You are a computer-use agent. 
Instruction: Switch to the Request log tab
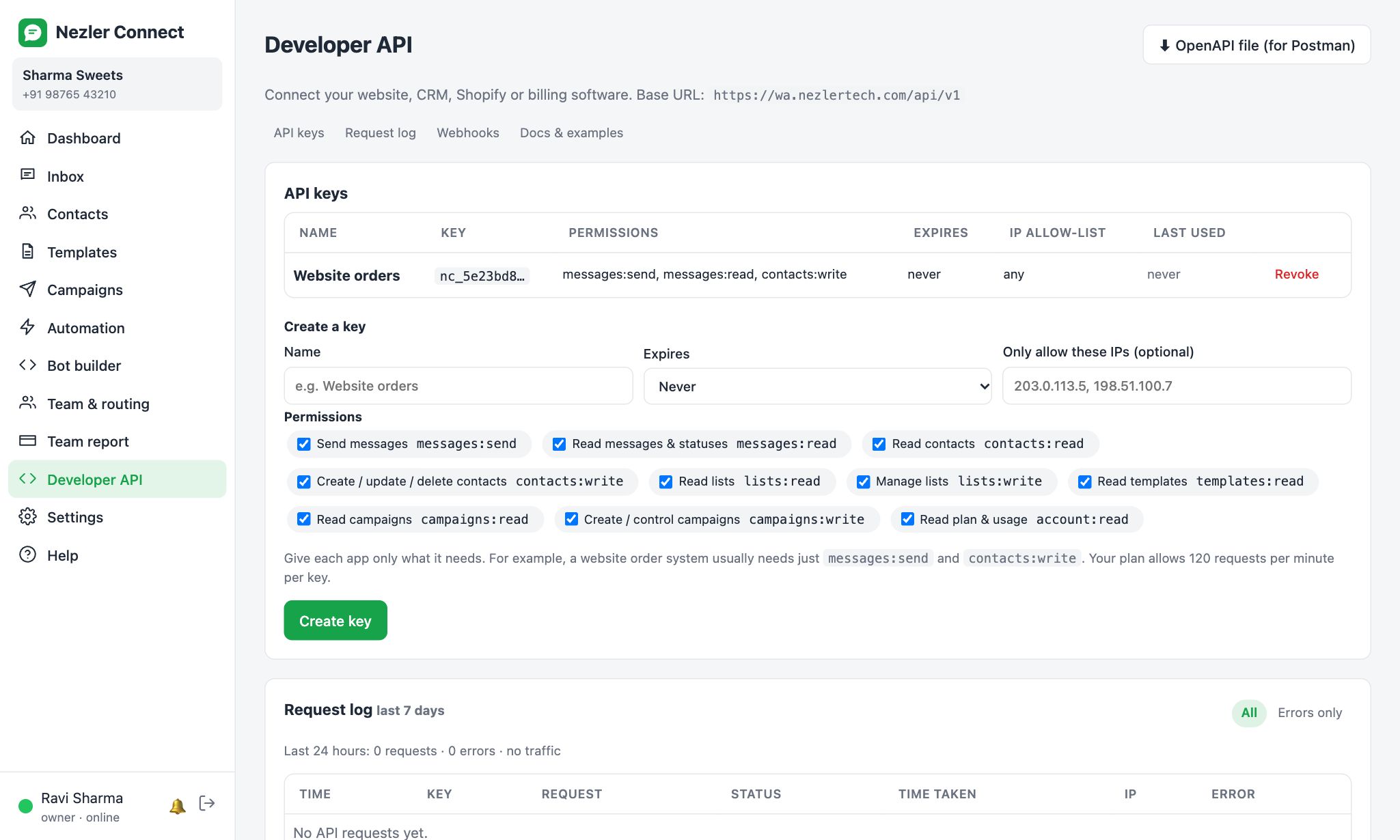[x=381, y=132]
